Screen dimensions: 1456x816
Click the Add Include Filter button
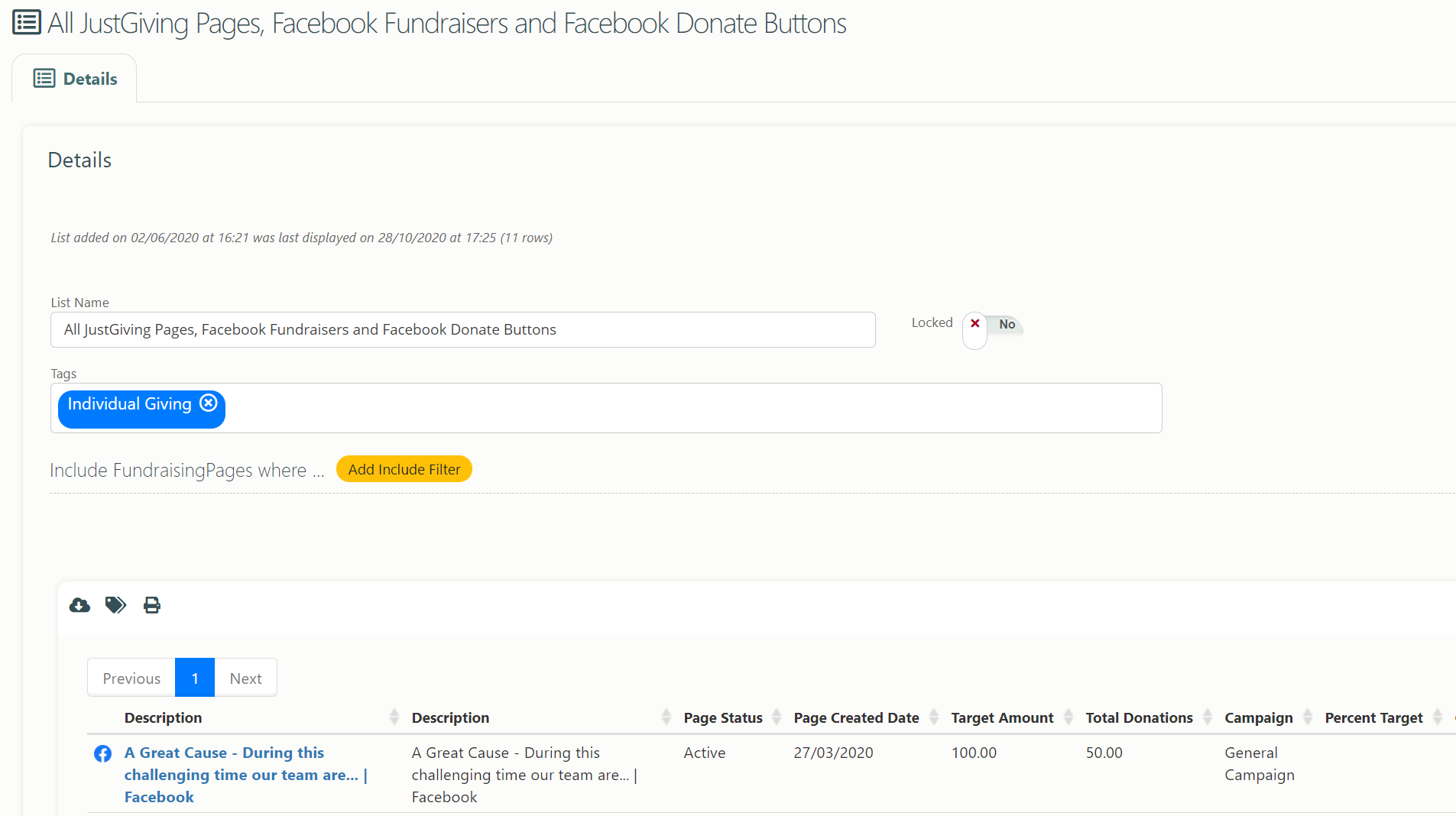(404, 469)
